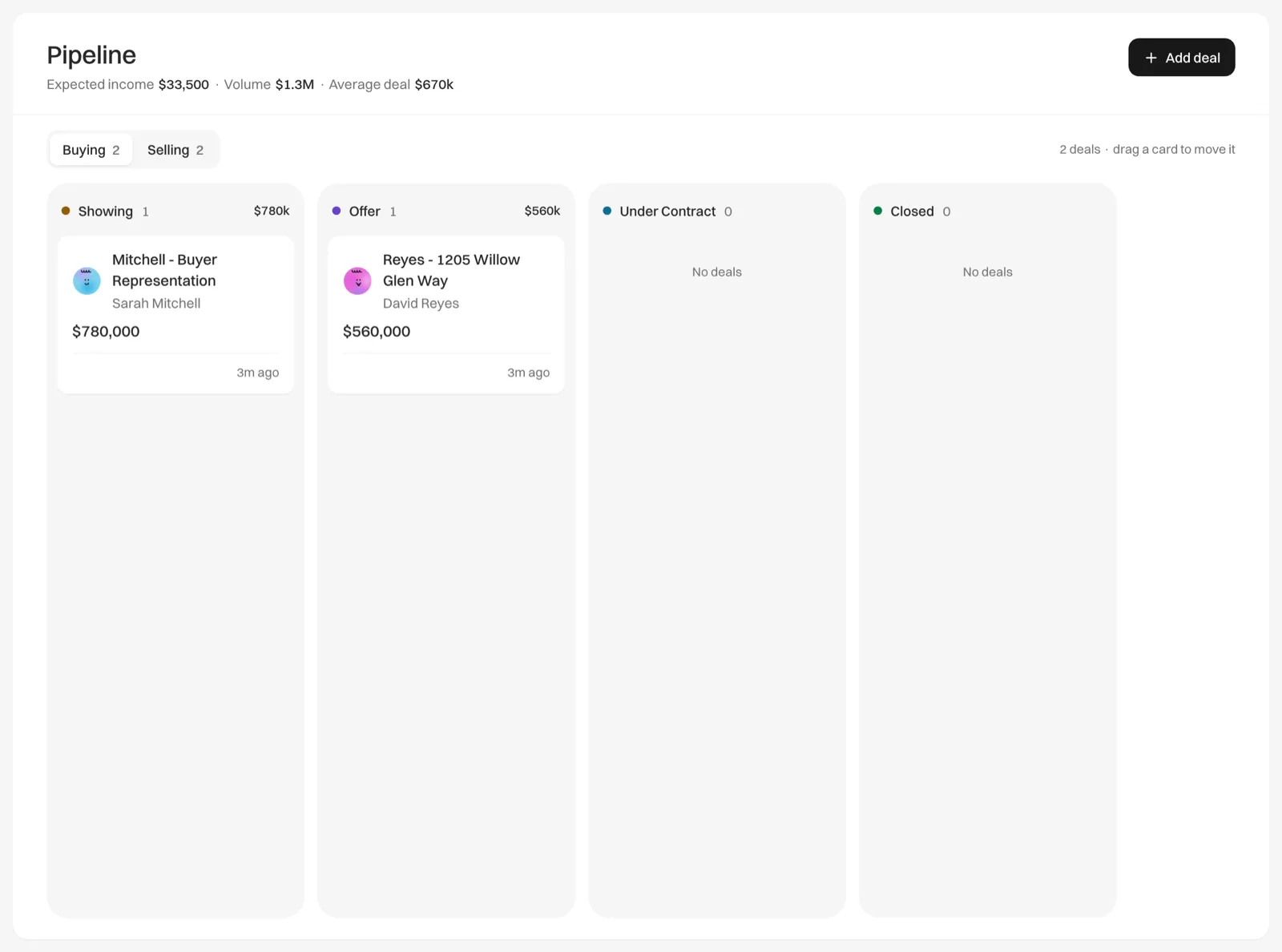Click the David Reyes contact name
The height and width of the screenshot is (952, 1282).
coord(421,304)
